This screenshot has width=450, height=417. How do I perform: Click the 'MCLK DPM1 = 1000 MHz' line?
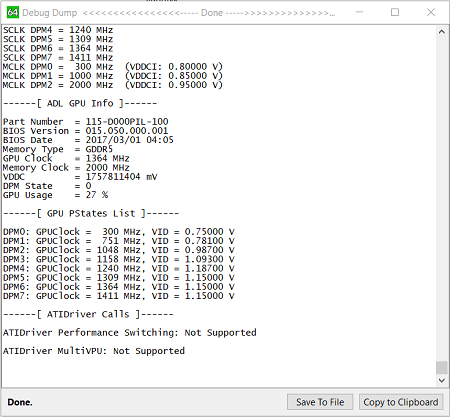(113, 76)
